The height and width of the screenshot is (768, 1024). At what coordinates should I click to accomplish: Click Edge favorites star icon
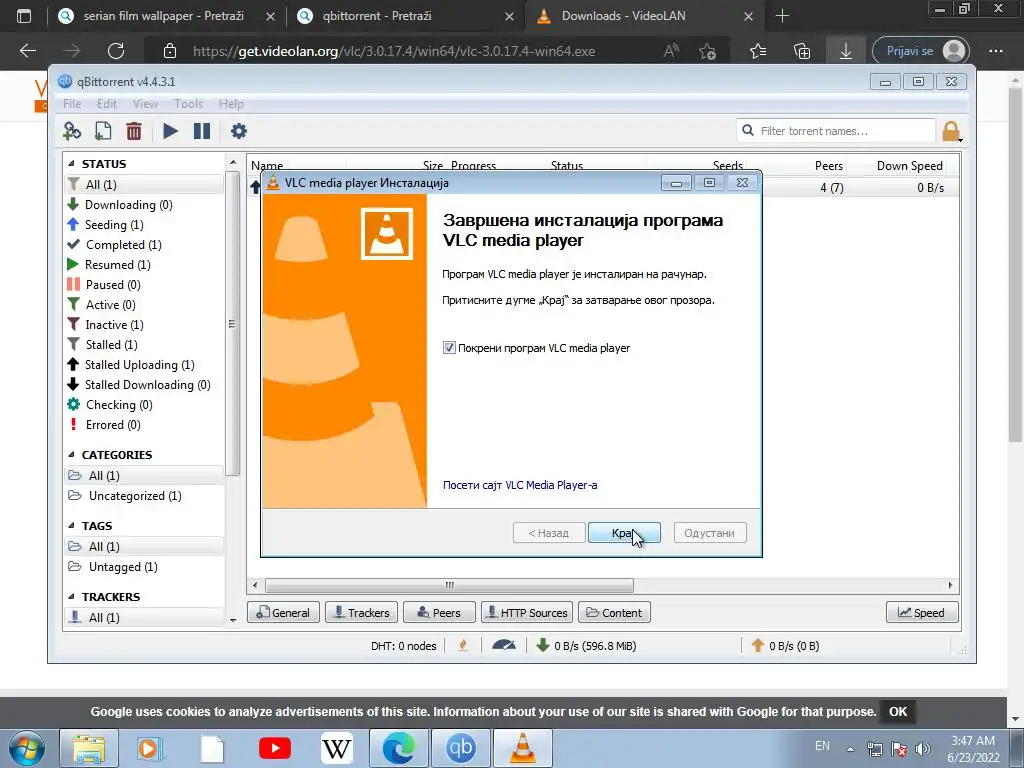click(x=758, y=51)
